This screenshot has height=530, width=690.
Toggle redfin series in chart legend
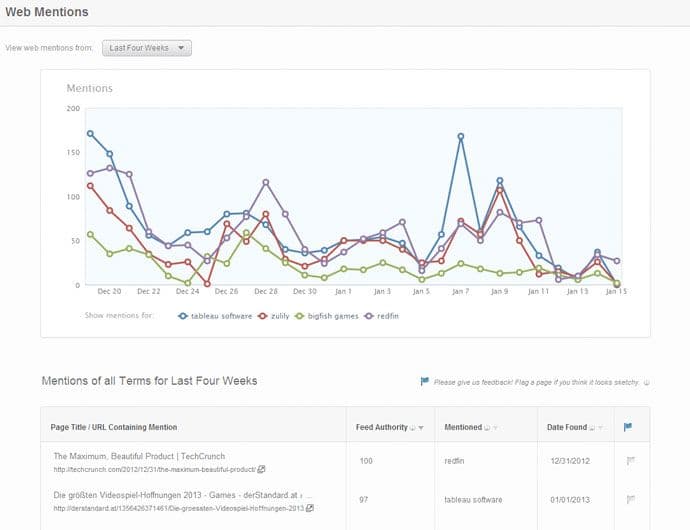click(x=387, y=315)
